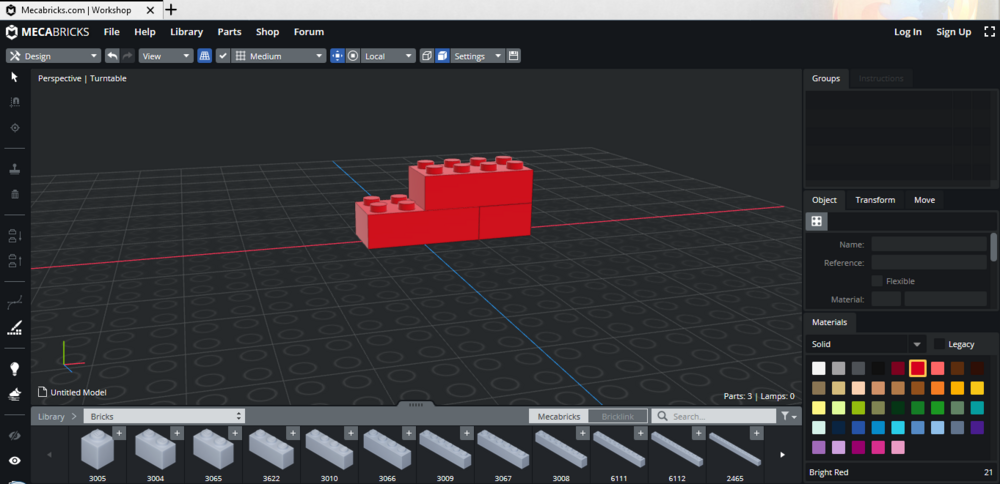1000x484 pixels.
Task: Open the library filter funnel icon
Action: tap(789, 416)
